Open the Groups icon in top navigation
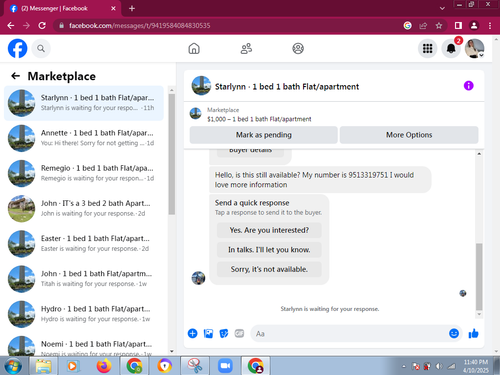This screenshot has height=375, width=500. tap(298, 49)
